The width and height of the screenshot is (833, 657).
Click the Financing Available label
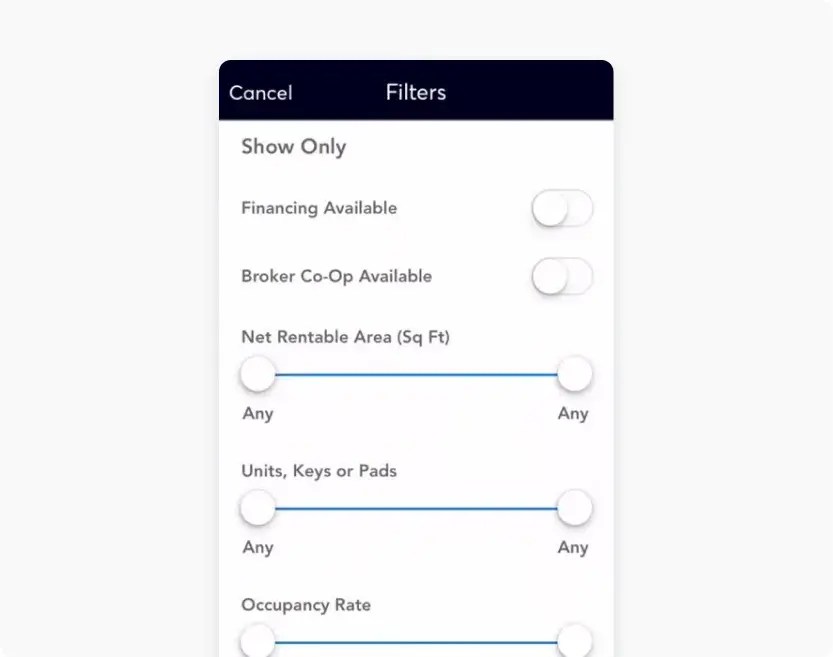[319, 208]
